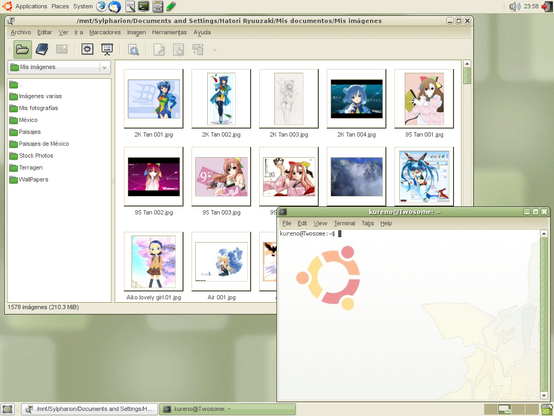Image resolution: width=554 pixels, height=416 pixels.
Task: Open the Paisajes de México folder
Action: (39, 144)
